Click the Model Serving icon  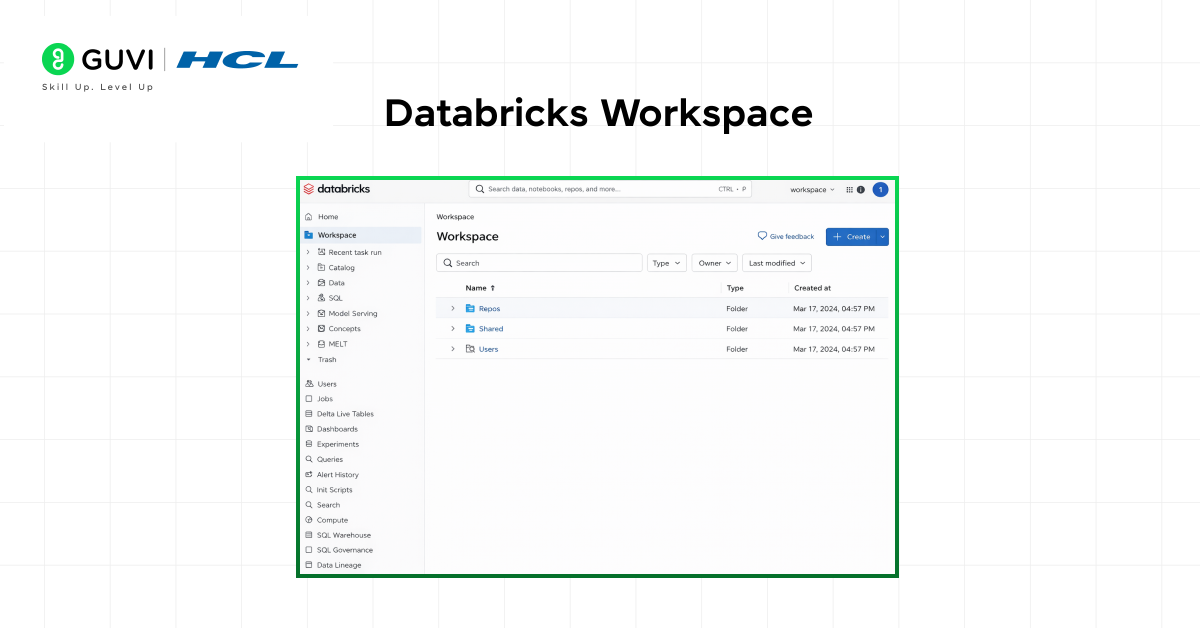(x=321, y=313)
